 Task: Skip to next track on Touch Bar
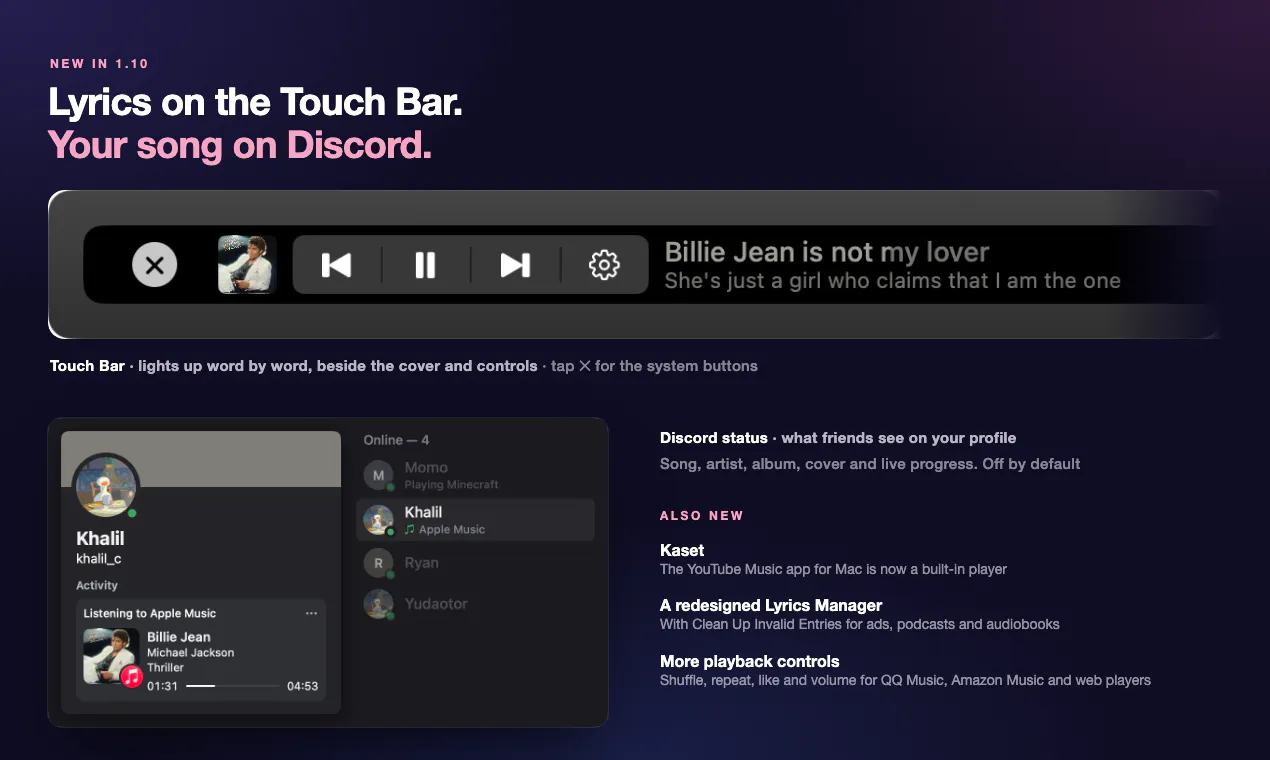pos(515,265)
